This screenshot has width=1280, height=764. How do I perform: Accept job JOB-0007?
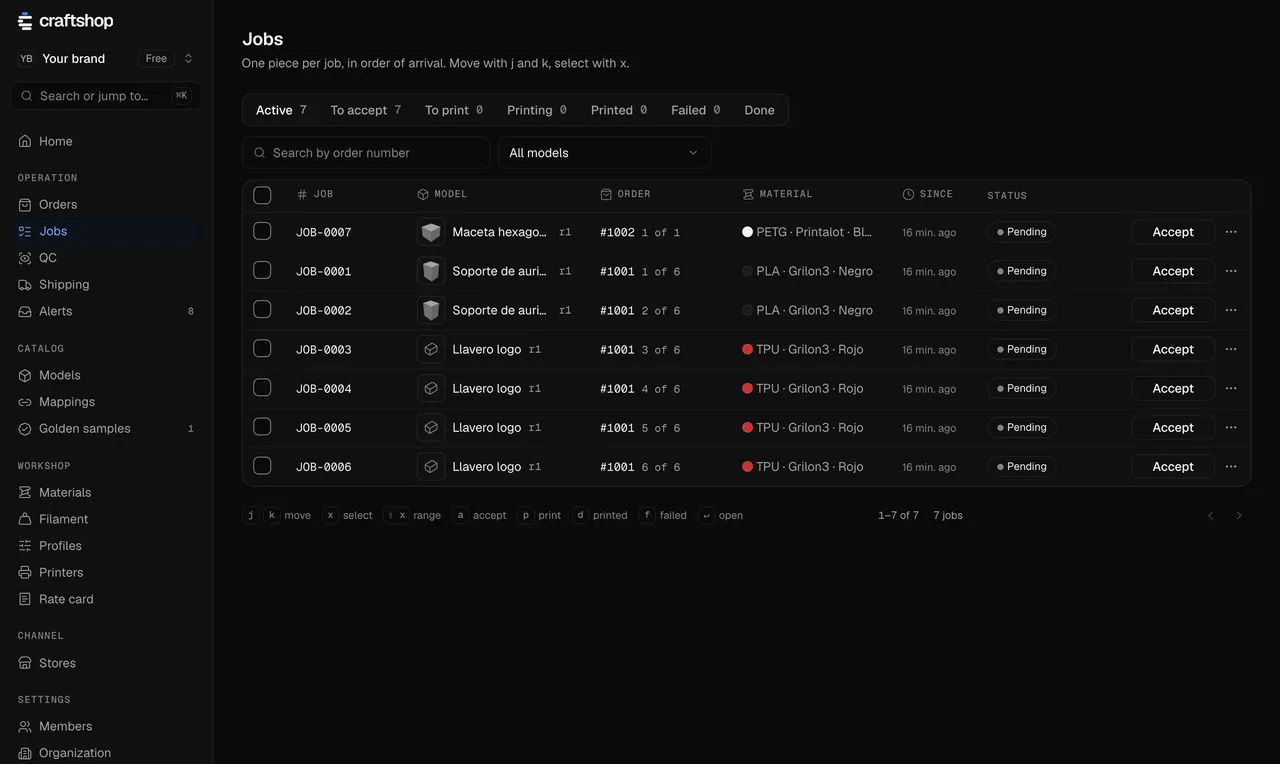click(1173, 232)
